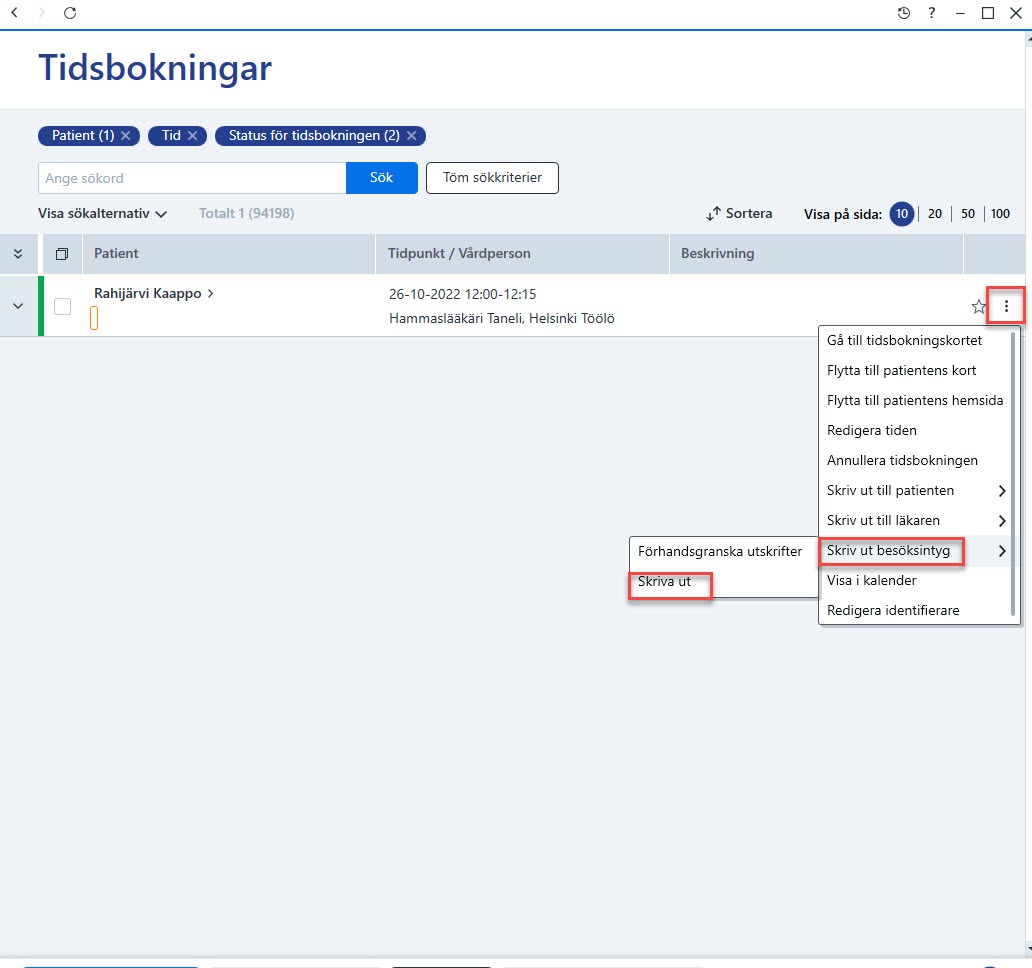Click the Sök search button
The image size is (1032, 968).
coord(382,178)
